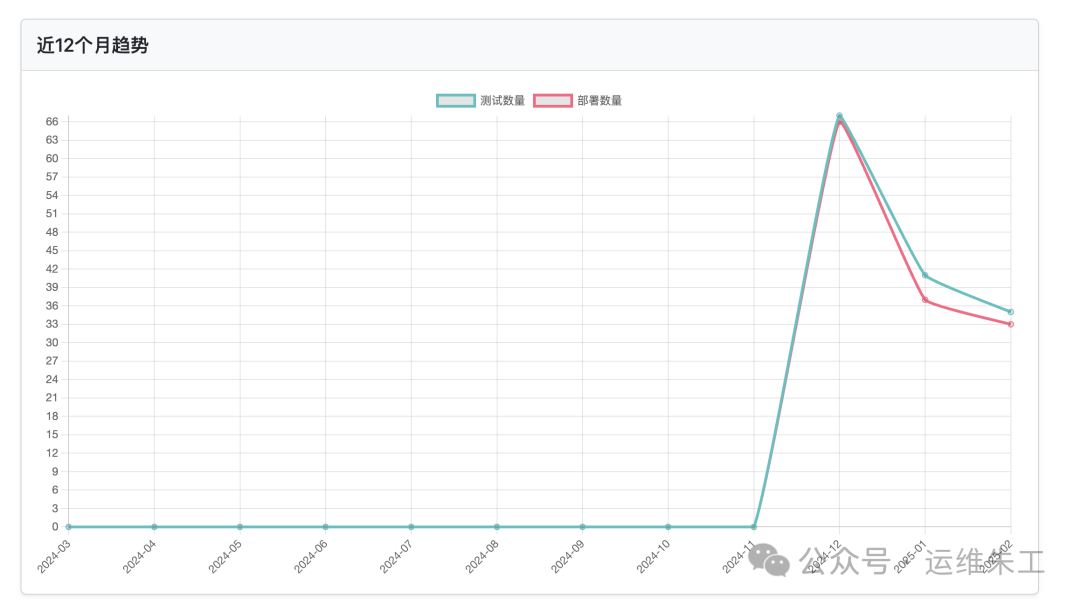
Task: Hide the 测试数量 series via legend label
Action: click(x=502, y=100)
